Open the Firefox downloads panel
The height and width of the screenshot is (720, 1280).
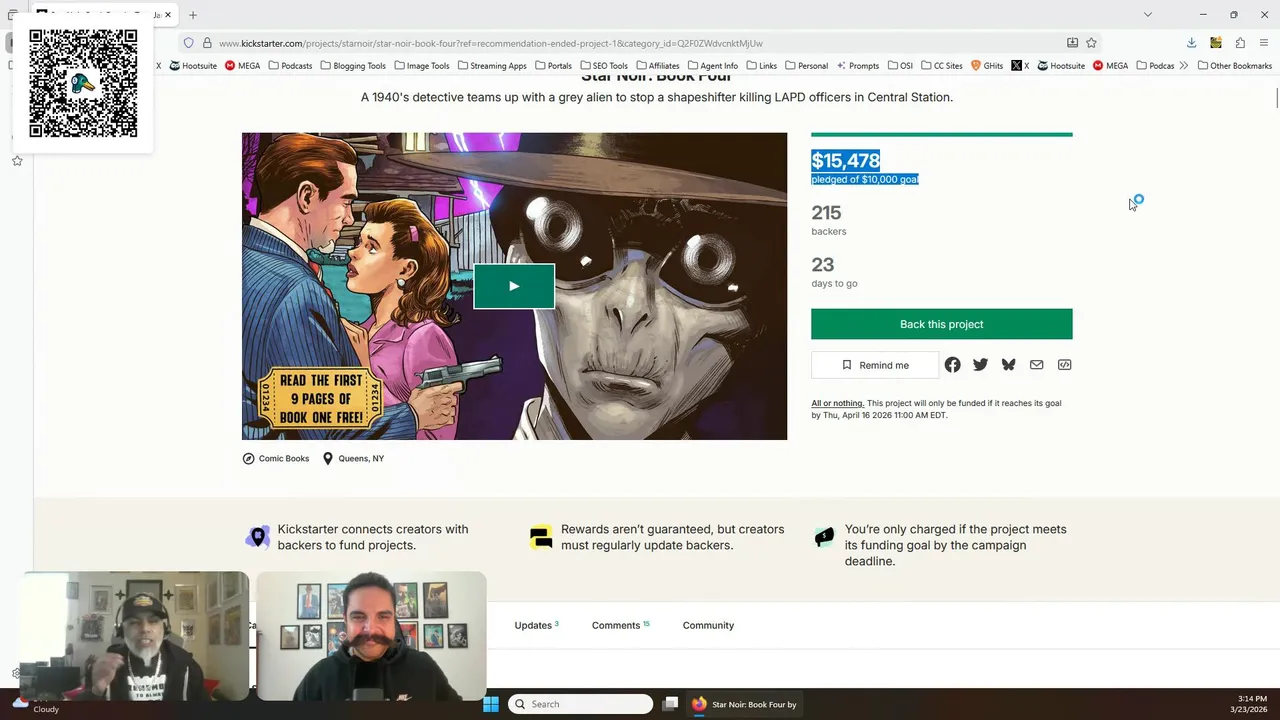click(1191, 43)
